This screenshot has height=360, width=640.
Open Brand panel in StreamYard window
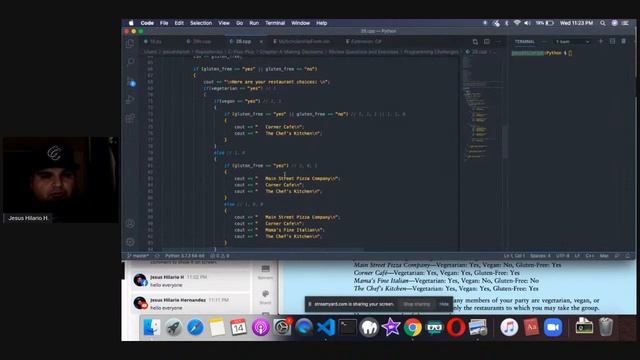[265, 297]
